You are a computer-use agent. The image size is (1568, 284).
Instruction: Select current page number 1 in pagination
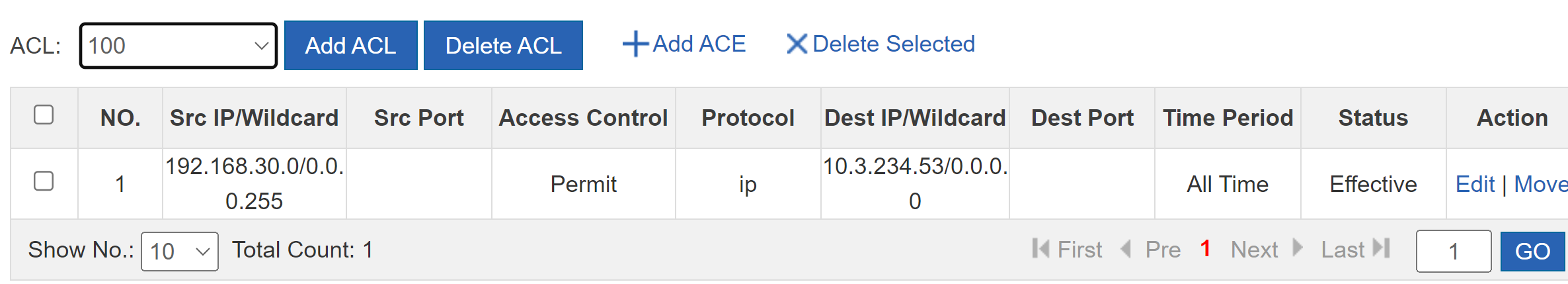pos(1205,249)
